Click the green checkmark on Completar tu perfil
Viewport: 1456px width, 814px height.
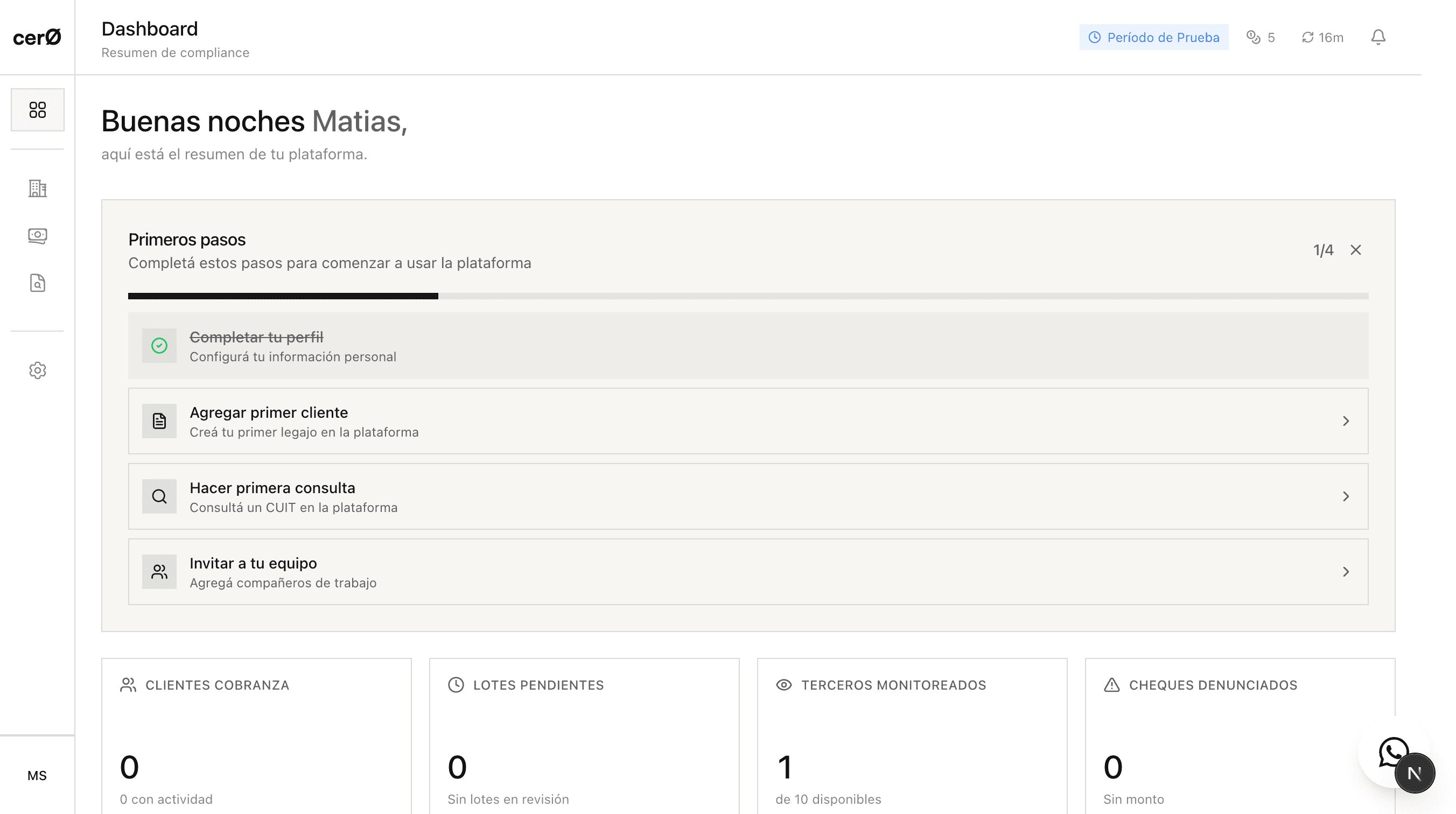click(x=159, y=346)
